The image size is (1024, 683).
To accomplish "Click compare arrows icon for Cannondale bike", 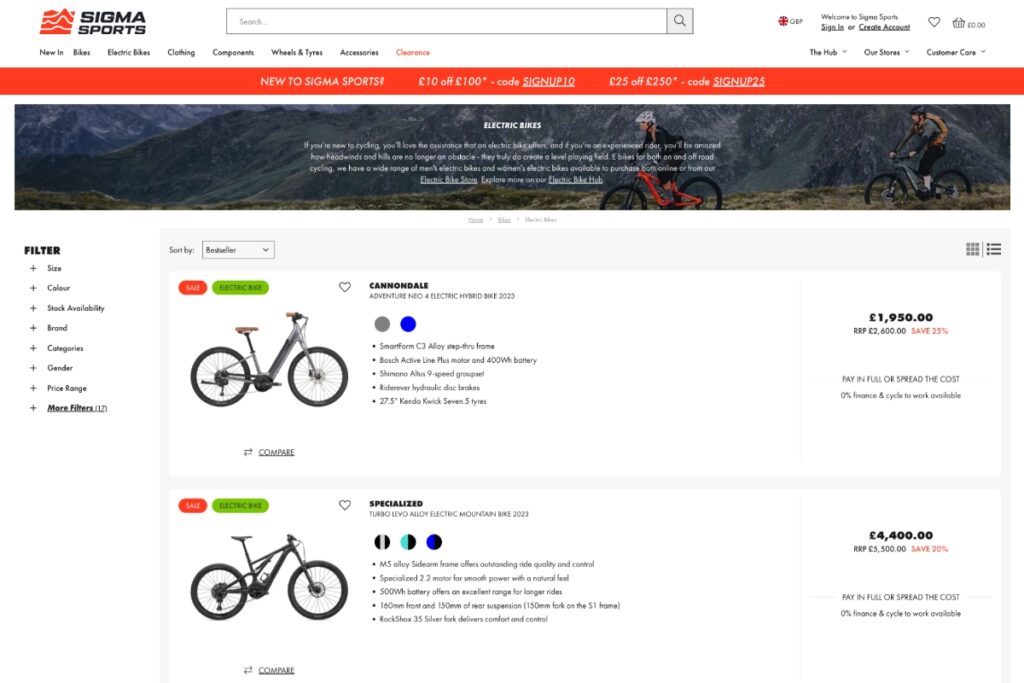I will click(248, 452).
